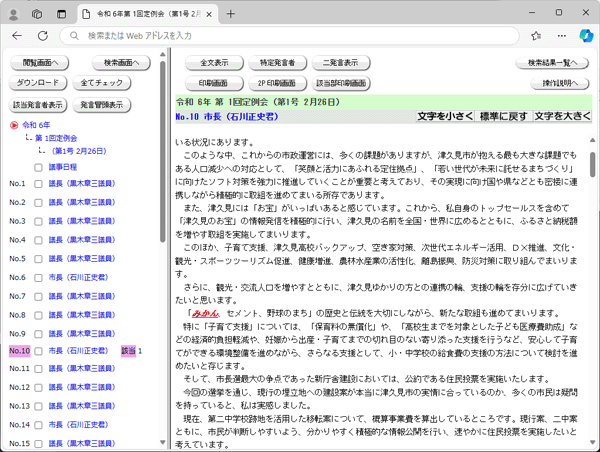
Task: Check the No.10 市長 checkbox
Action: (x=38, y=351)
